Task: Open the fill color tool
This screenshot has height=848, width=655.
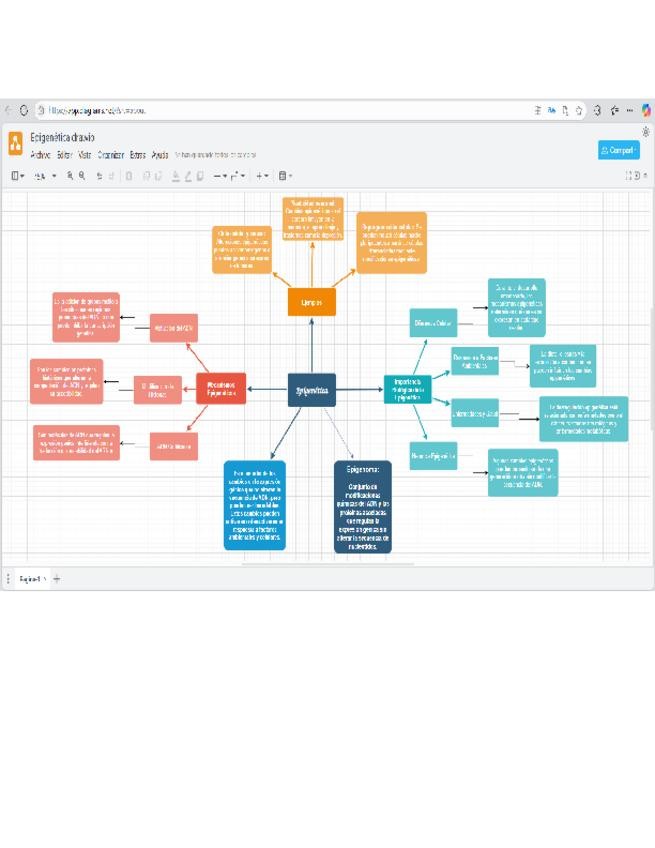Action: (x=176, y=176)
